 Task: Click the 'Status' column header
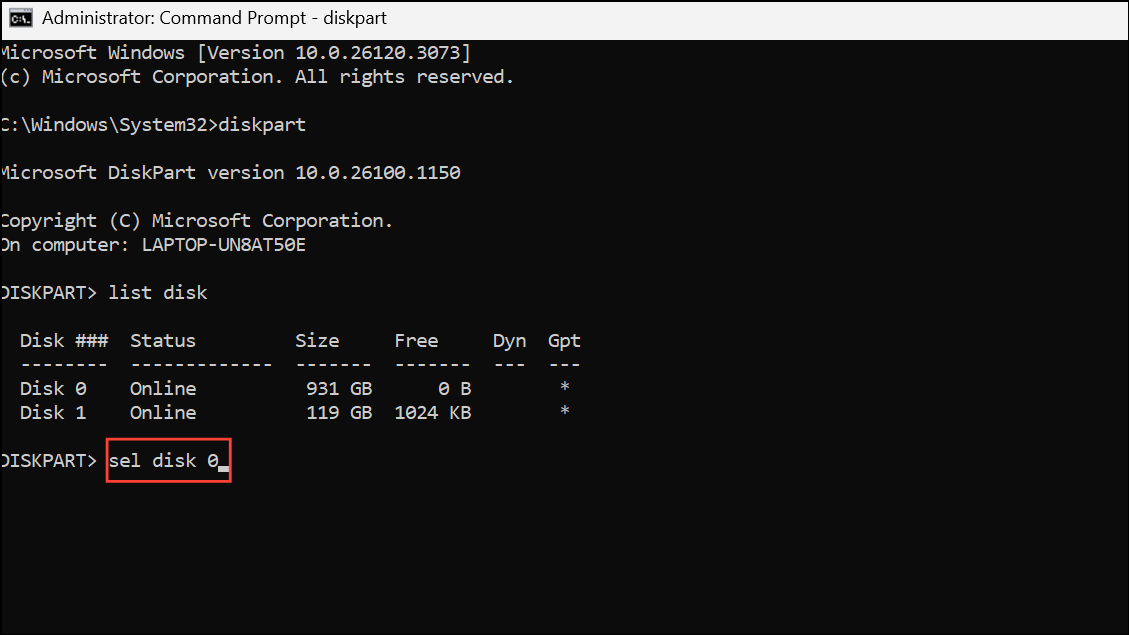point(163,341)
